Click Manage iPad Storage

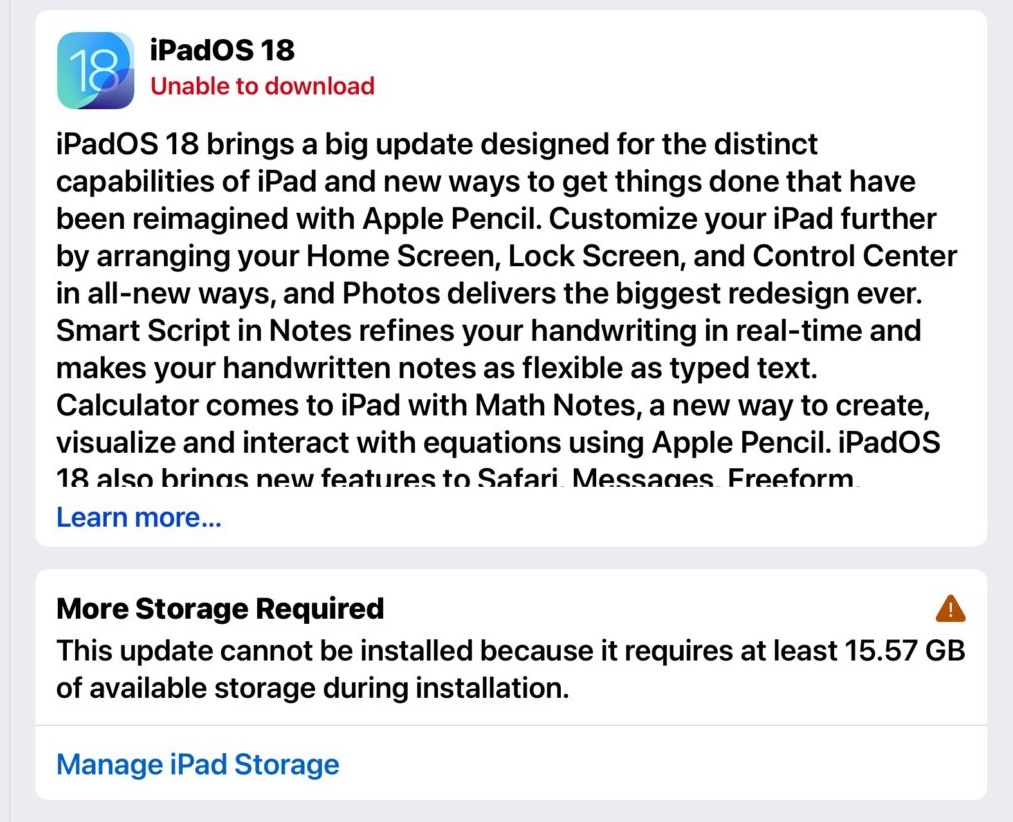(197, 764)
